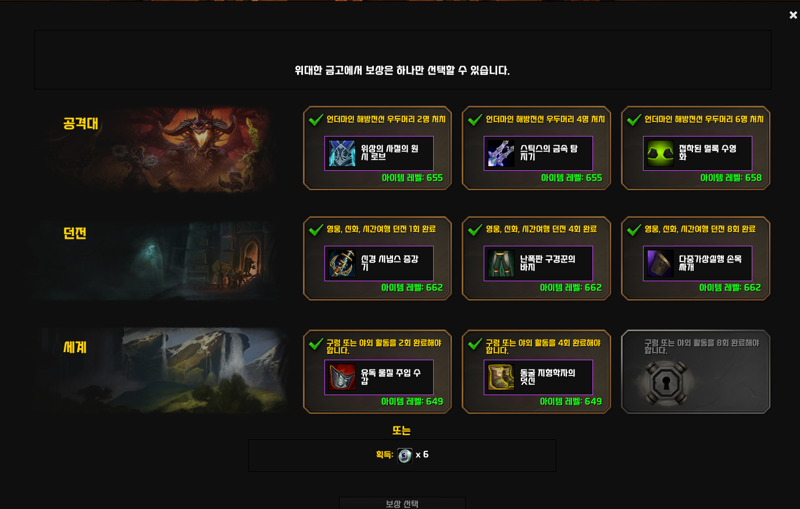Click the purple bracers reward icon

(660, 263)
